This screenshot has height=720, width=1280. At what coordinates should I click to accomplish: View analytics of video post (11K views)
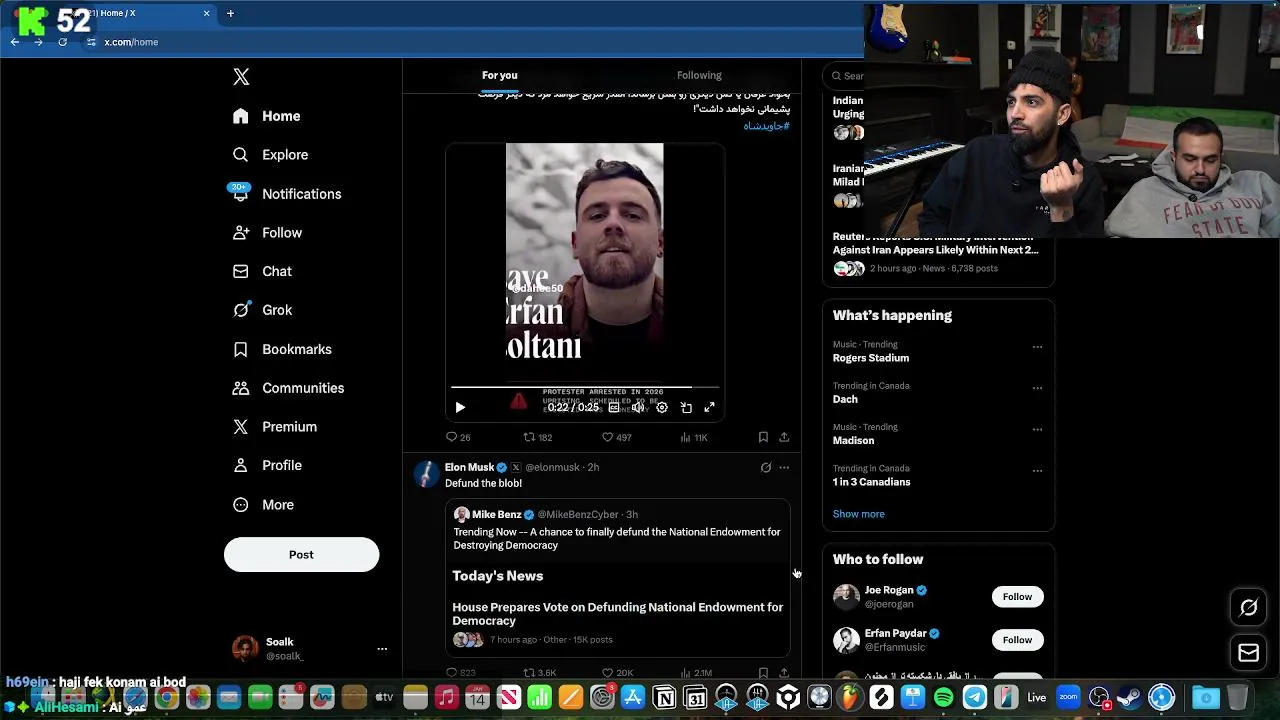click(694, 437)
